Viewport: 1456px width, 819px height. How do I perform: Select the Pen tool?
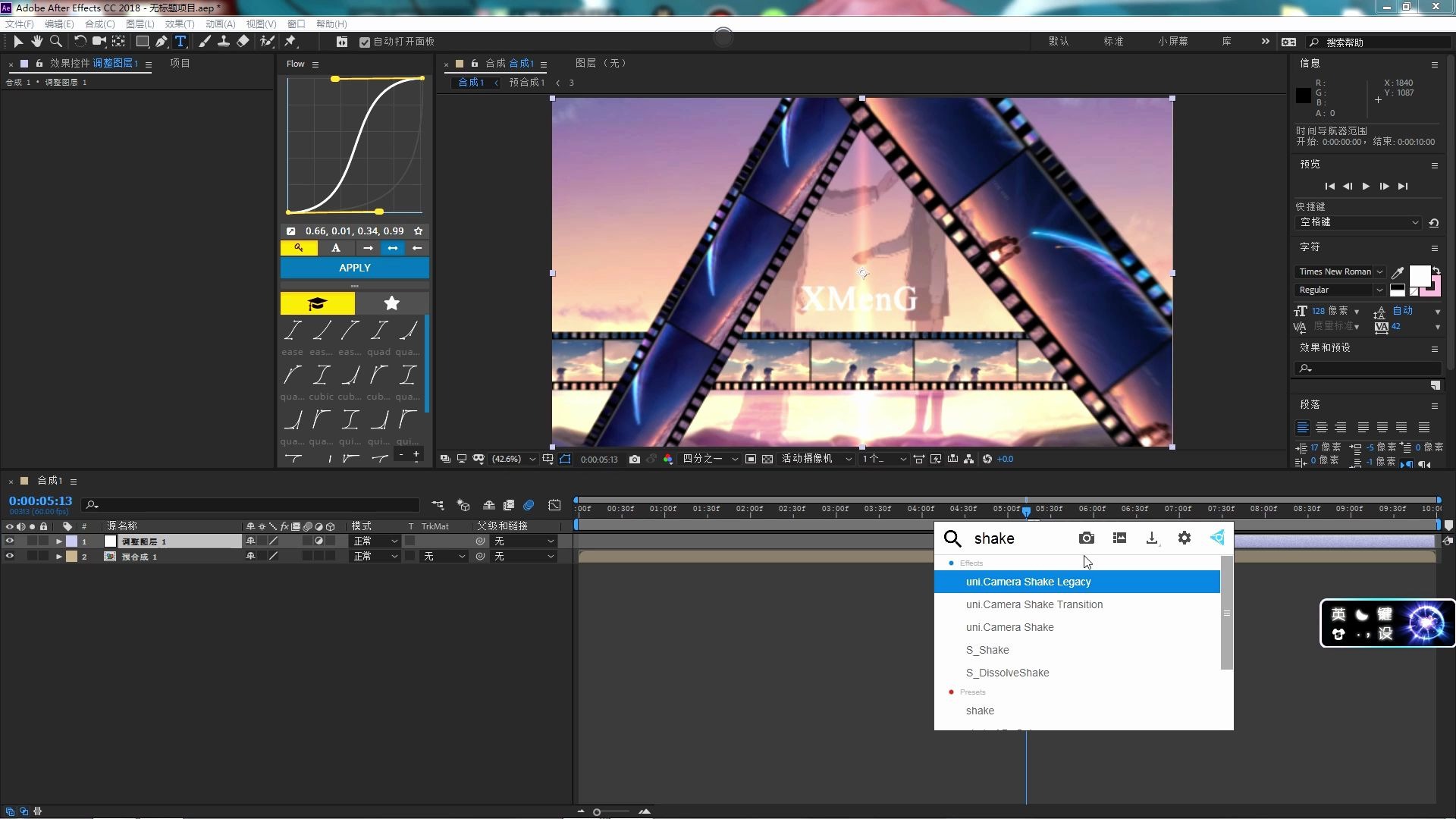162,42
